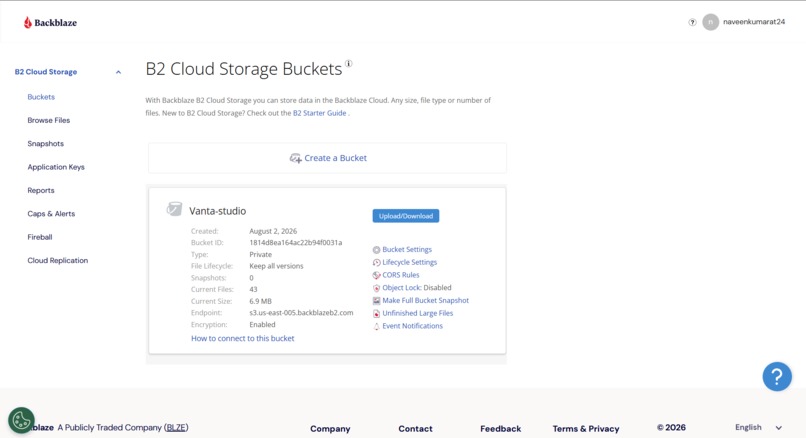Go to Snapshots in the sidebar
The width and height of the screenshot is (806, 438).
pyautogui.click(x=46, y=143)
